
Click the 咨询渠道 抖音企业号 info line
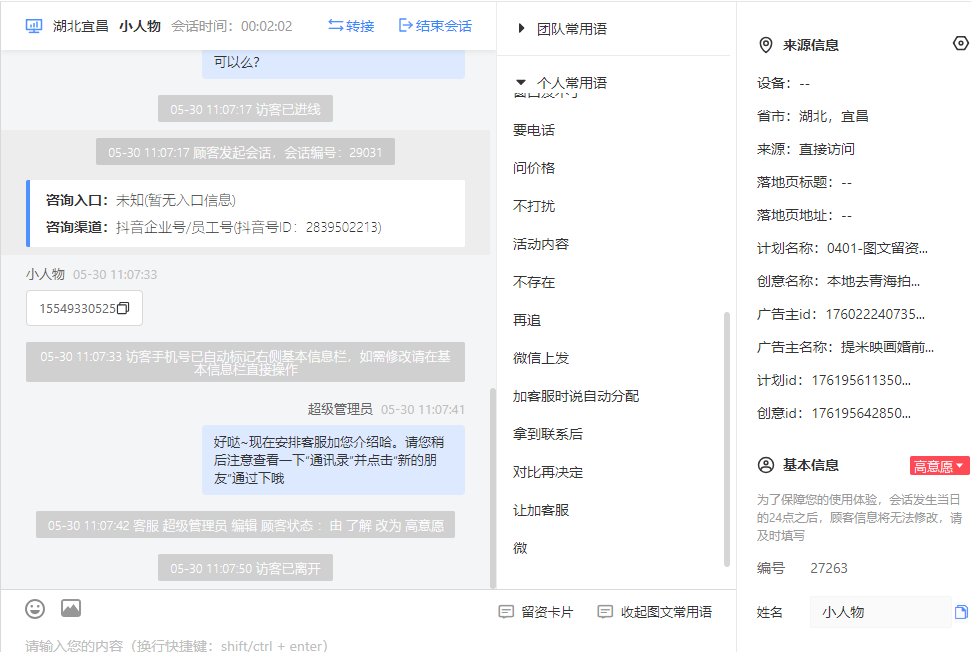click(x=214, y=227)
